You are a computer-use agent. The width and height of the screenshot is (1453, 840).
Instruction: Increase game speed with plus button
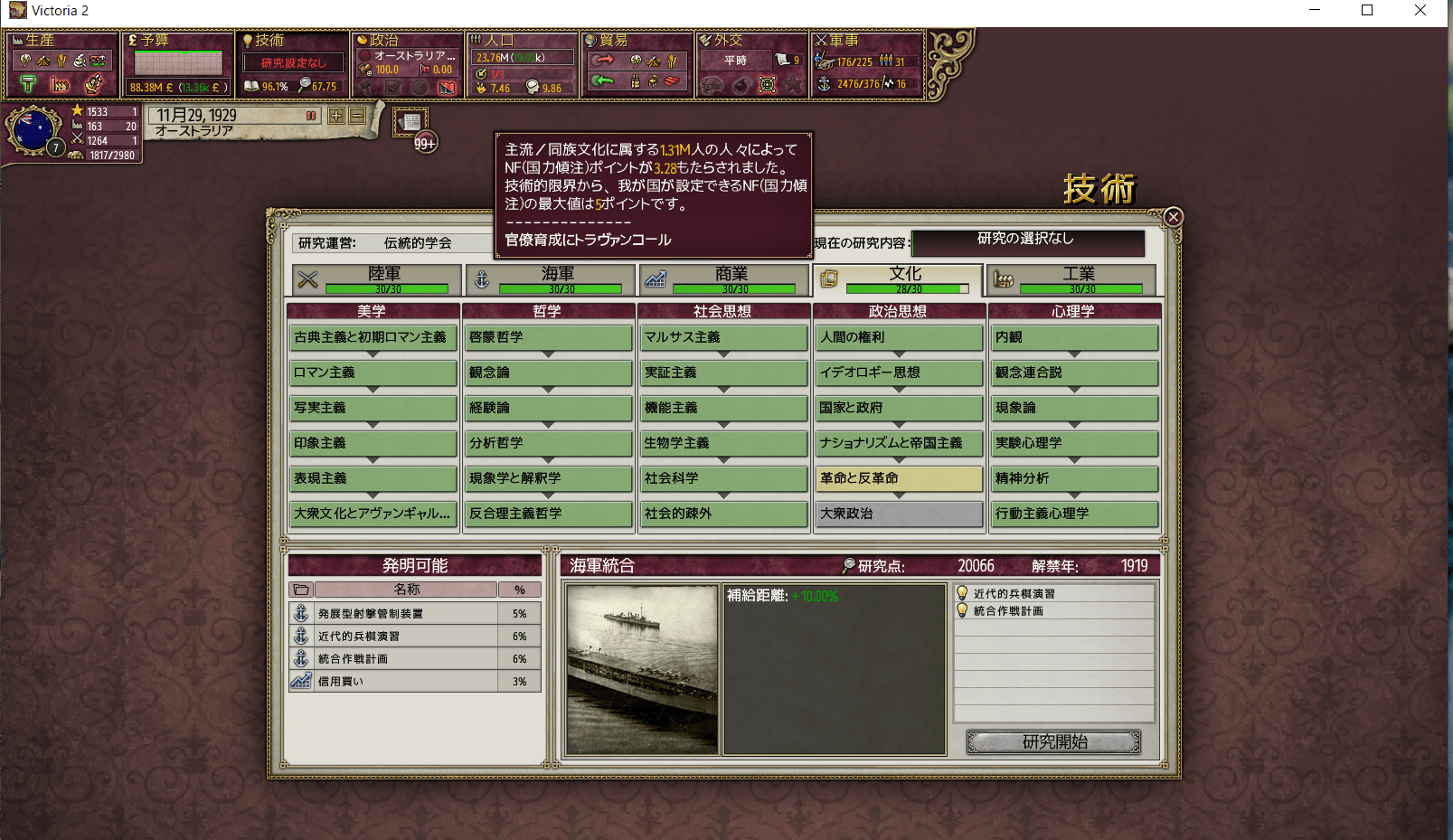(x=336, y=116)
